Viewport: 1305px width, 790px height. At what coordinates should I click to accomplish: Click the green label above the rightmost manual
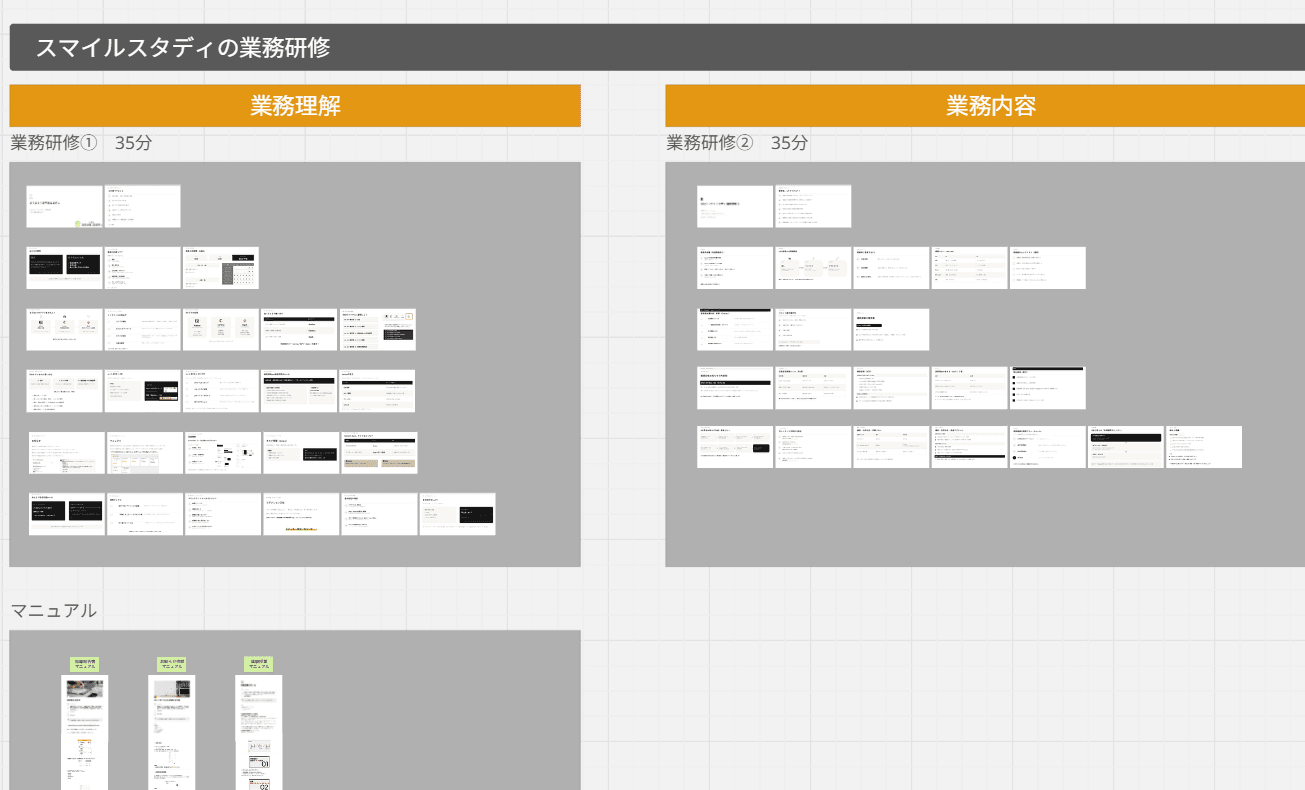pyautogui.click(x=259, y=664)
